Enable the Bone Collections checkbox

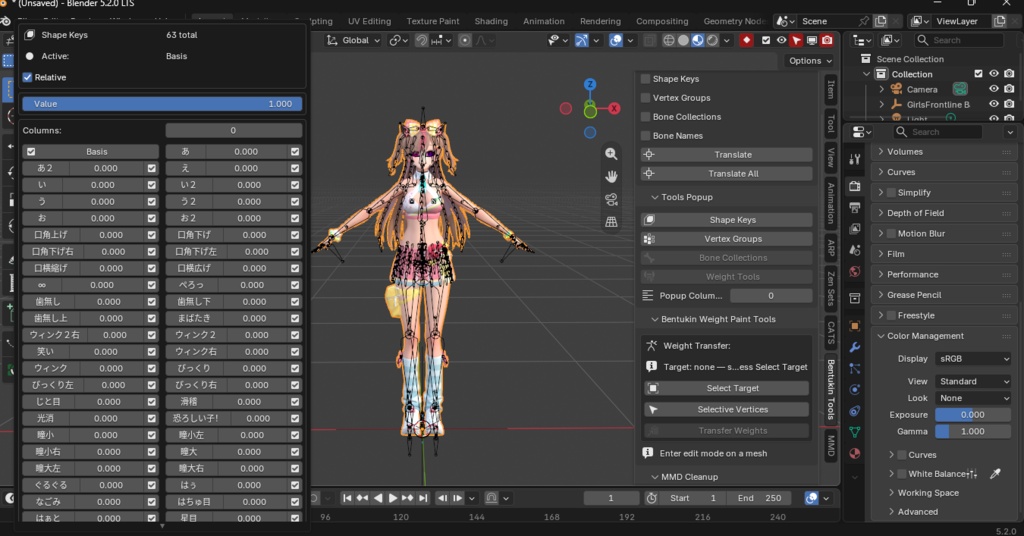(x=645, y=117)
